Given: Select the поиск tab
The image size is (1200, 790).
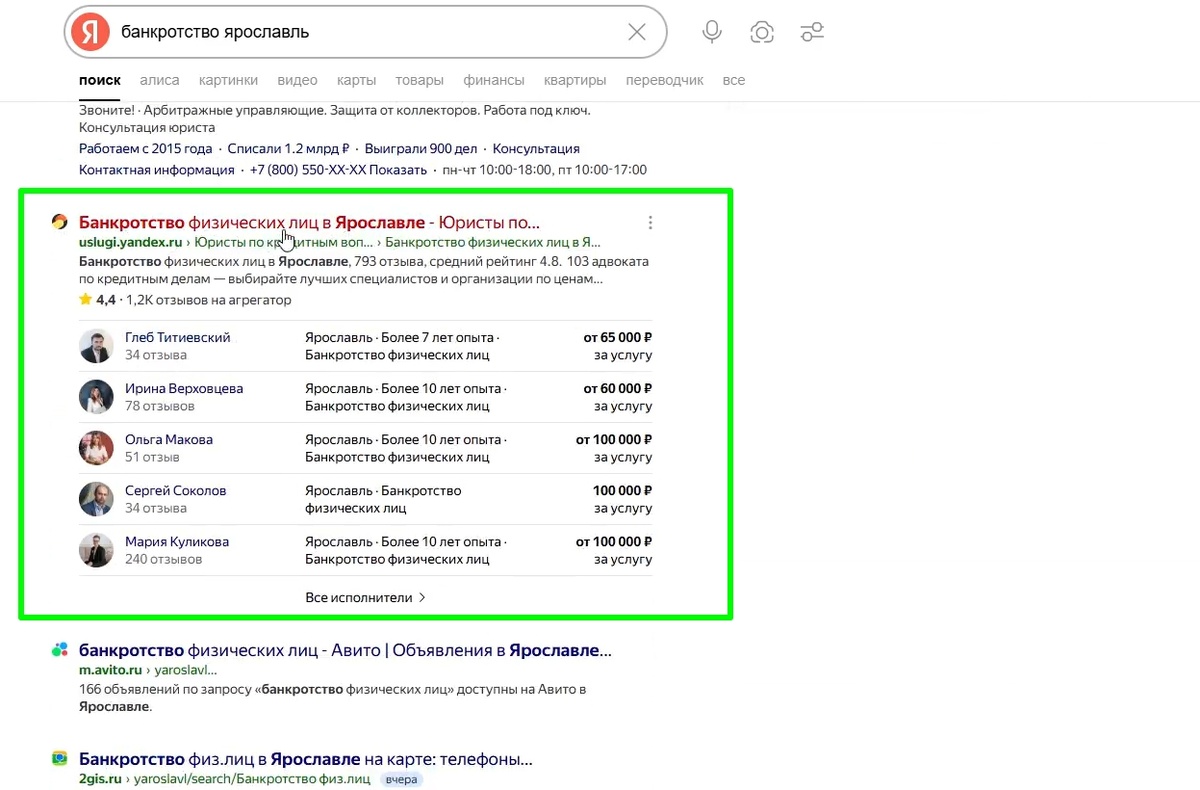Looking at the screenshot, I should (x=100, y=80).
